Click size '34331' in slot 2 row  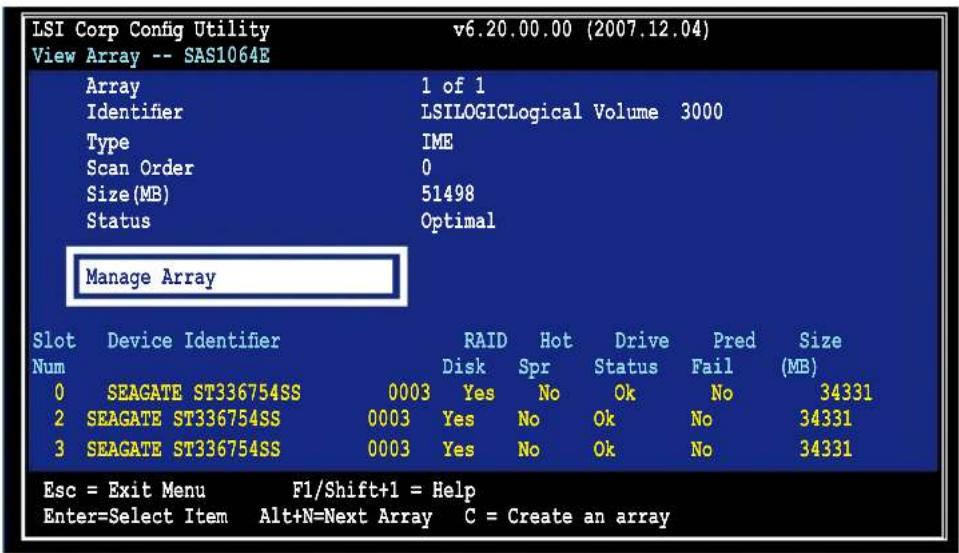825,418
